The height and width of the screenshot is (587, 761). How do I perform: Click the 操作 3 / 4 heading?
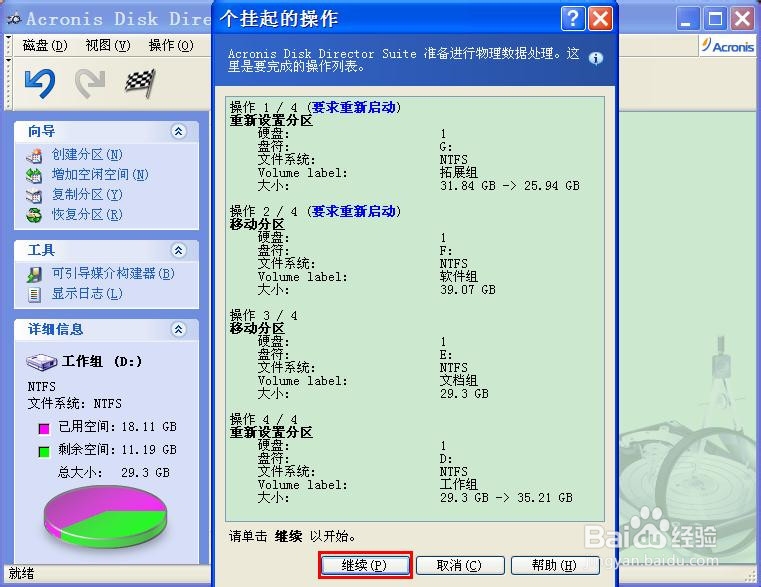(264, 315)
